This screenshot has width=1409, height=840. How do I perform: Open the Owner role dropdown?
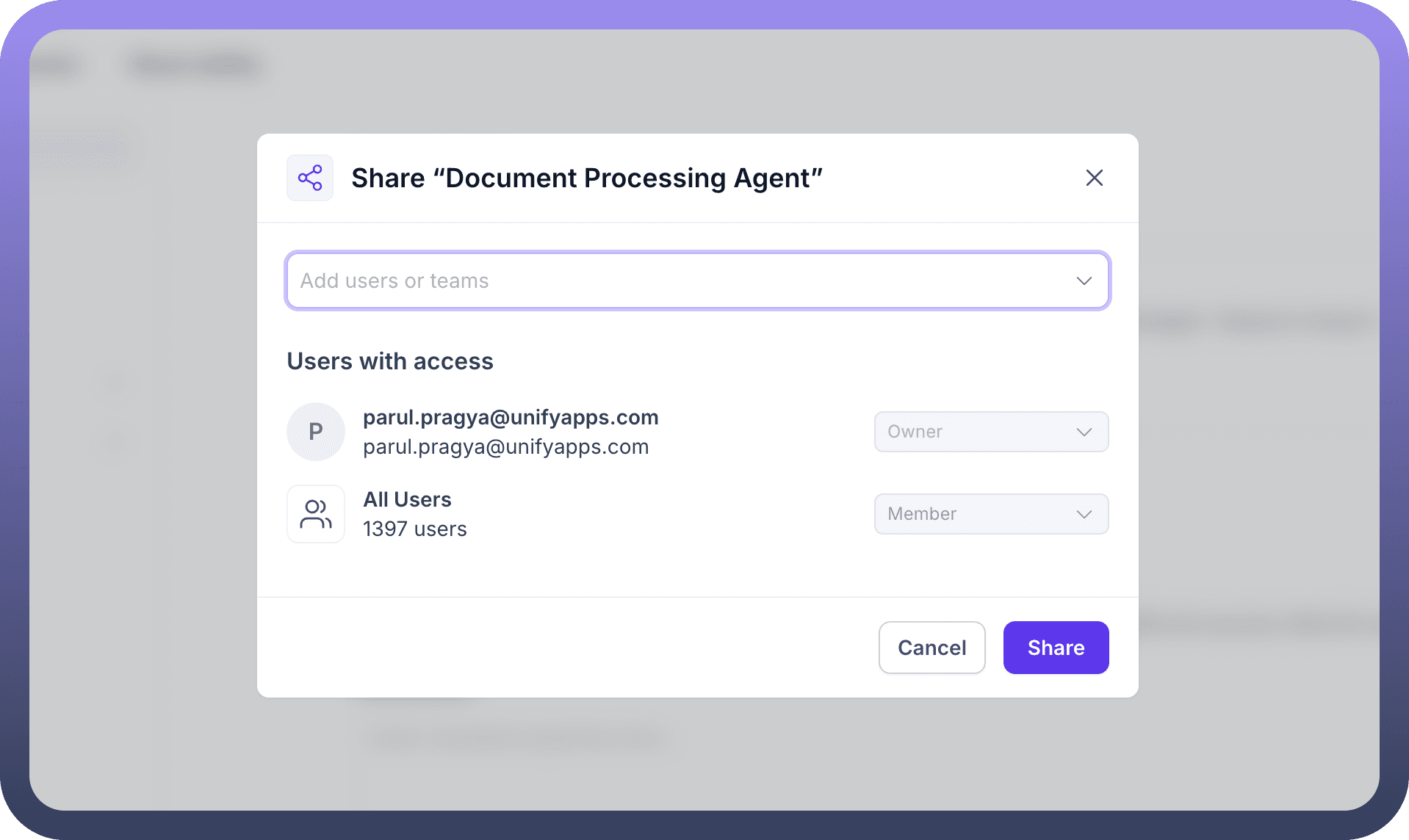(977, 432)
